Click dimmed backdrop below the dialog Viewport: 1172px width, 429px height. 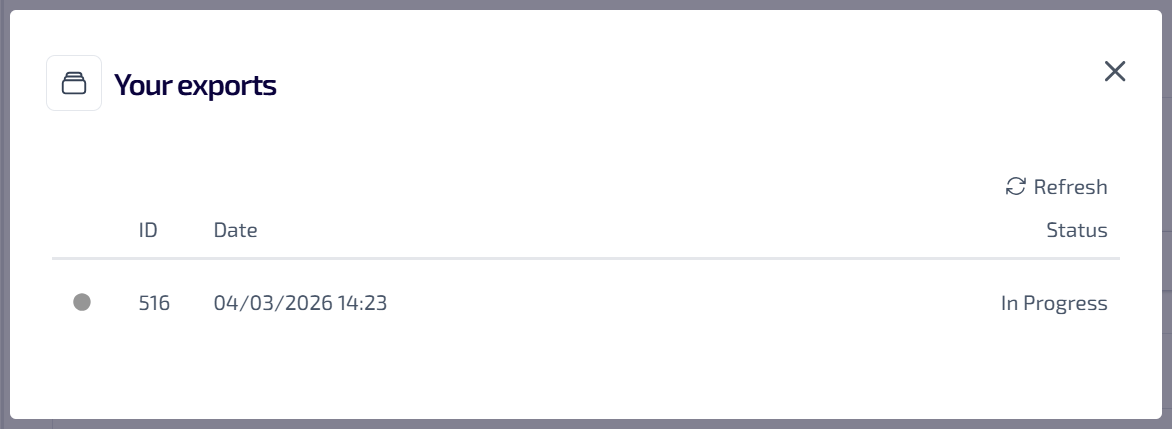(586, 424)
